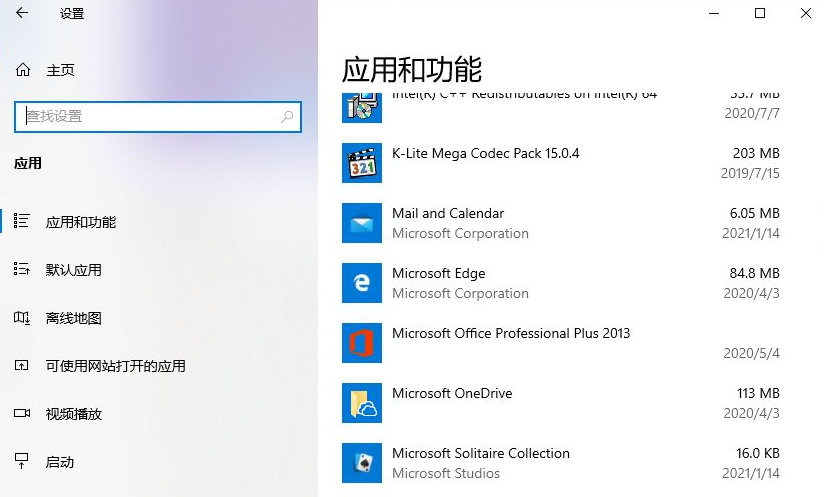Click the Microsoft Office 2013 icon
The image size is (824, 497).
point(361,343)
